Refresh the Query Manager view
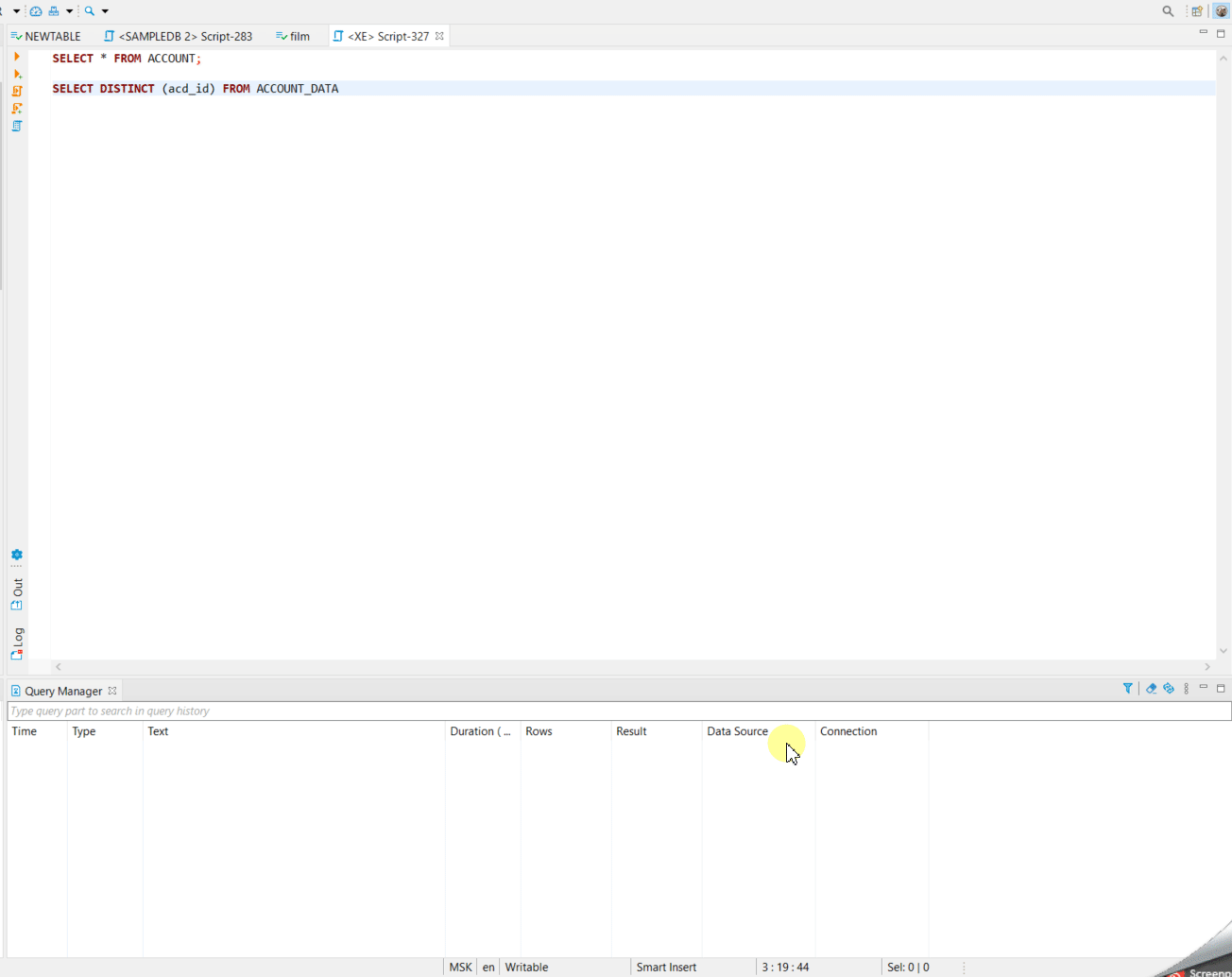This screenshot has width=1232, height=977. point(1169,688)
